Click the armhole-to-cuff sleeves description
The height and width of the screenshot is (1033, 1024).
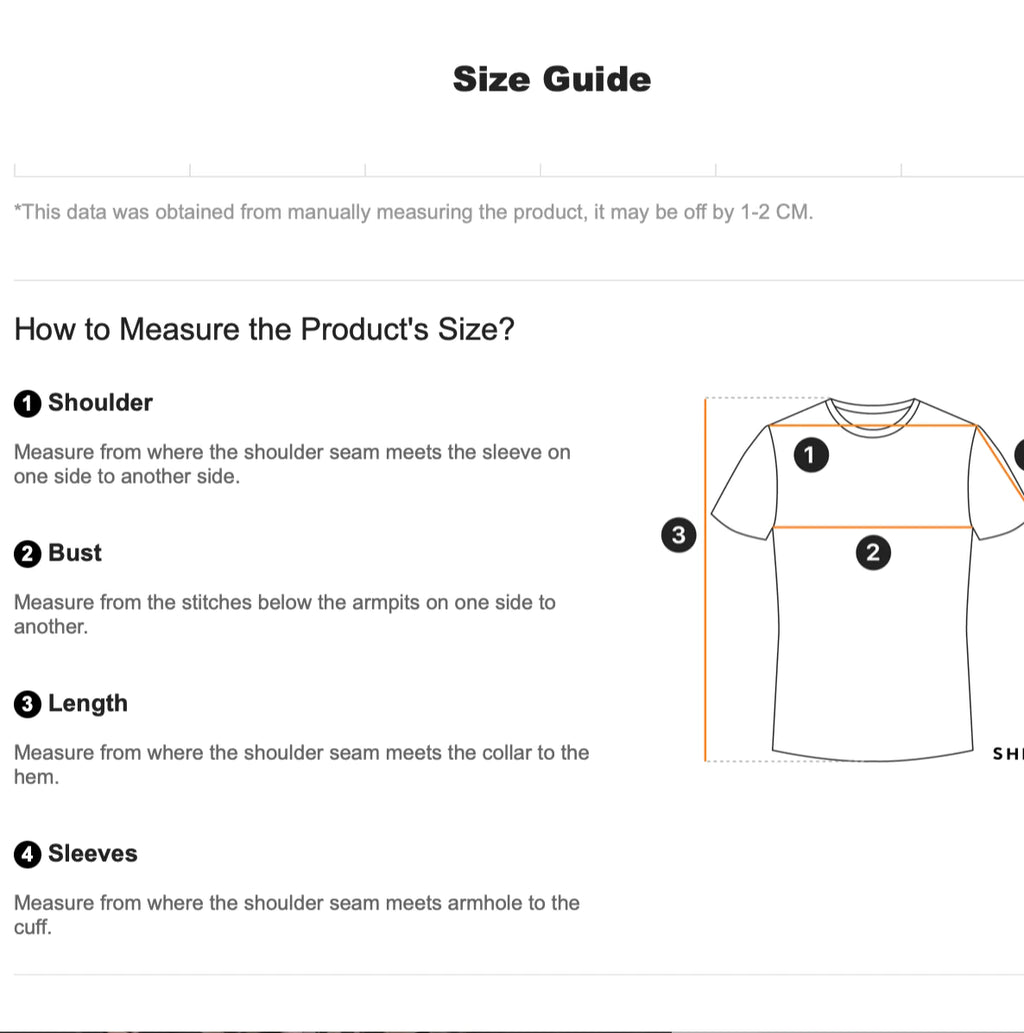pyautogui.click(x=296, y=914)
